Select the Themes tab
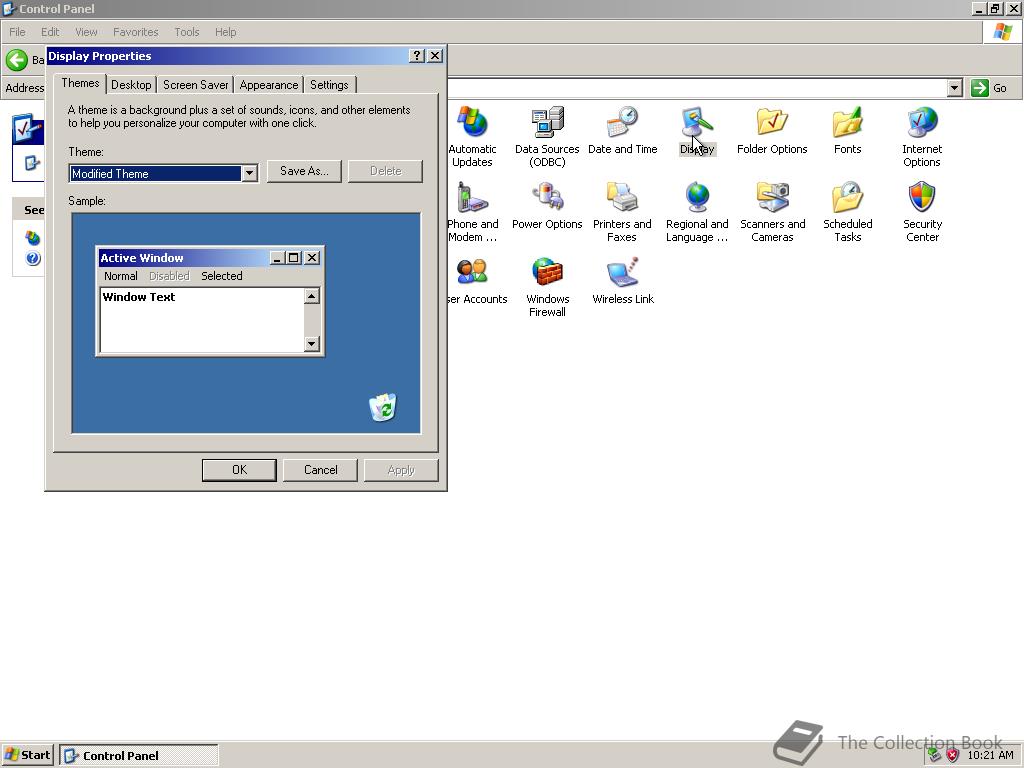 click(x=80, y=83)
